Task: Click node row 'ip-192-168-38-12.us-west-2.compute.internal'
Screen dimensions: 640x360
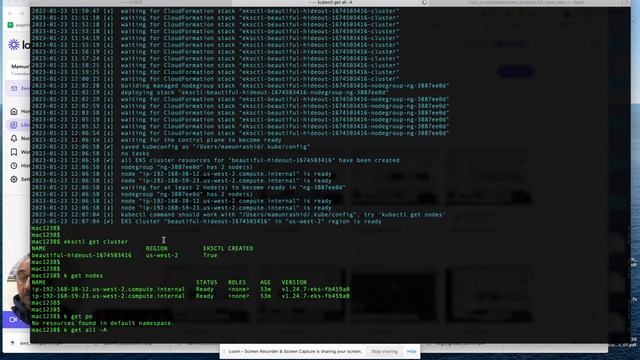Action: pos(190,289)
